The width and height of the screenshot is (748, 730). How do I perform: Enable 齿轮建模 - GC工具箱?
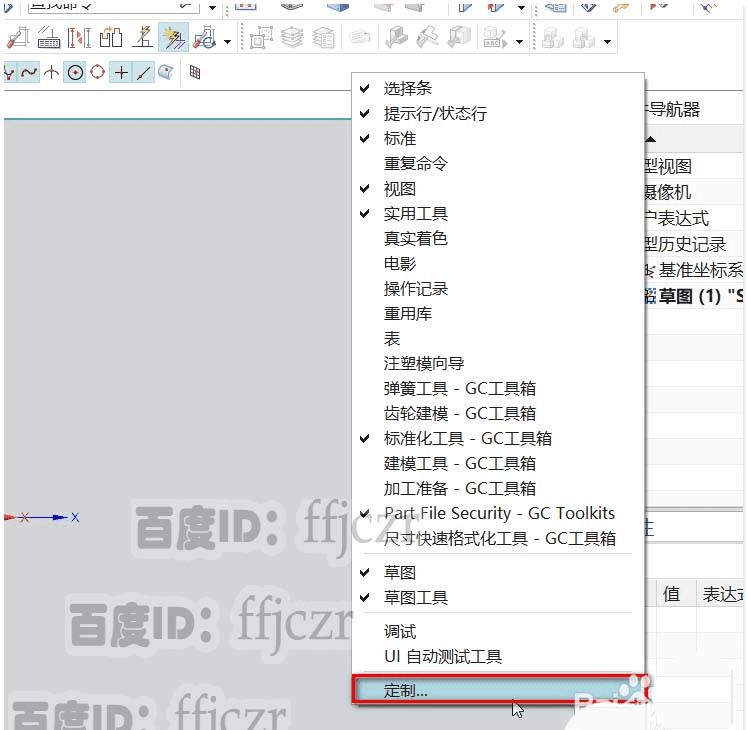[498, 414]
